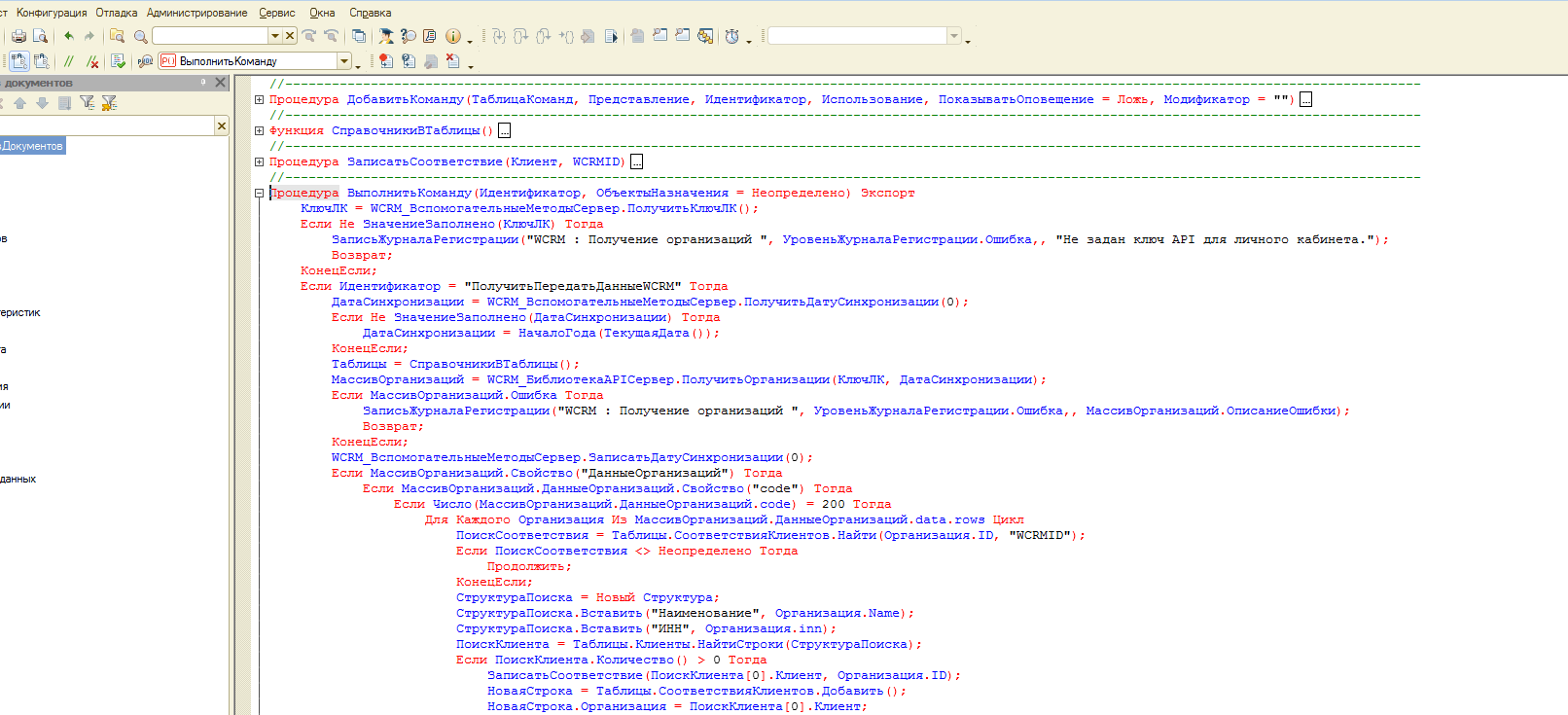Click the current line debug icon
Screen dimensions: 1568x715
click(588, 36)
